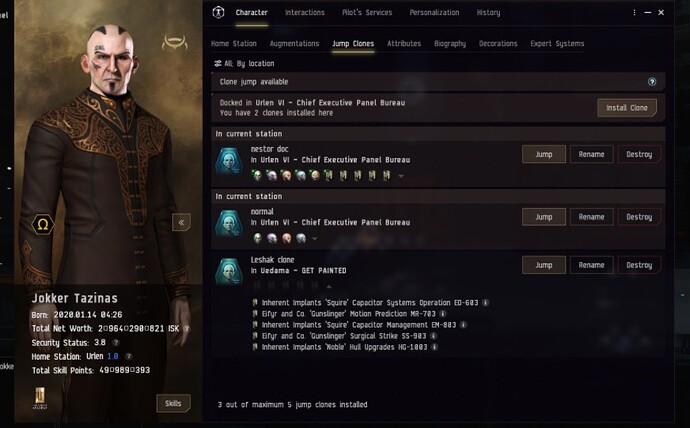
Task: Expand the nestor doc implant list arrow
Action: click(x=400, y=176)
